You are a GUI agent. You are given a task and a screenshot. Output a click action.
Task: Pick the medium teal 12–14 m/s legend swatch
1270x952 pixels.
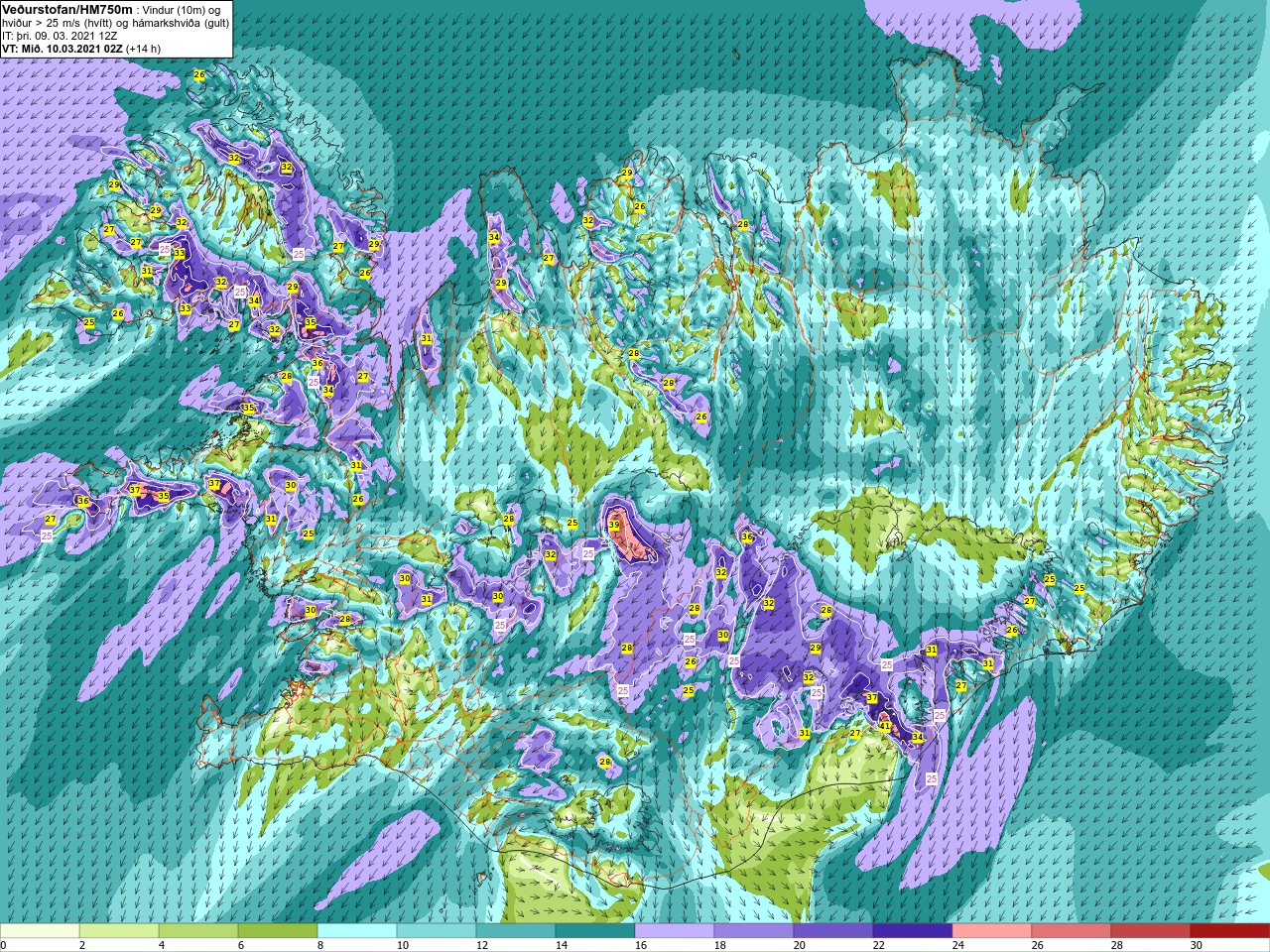pyautogui.click(x=516, y=931)
